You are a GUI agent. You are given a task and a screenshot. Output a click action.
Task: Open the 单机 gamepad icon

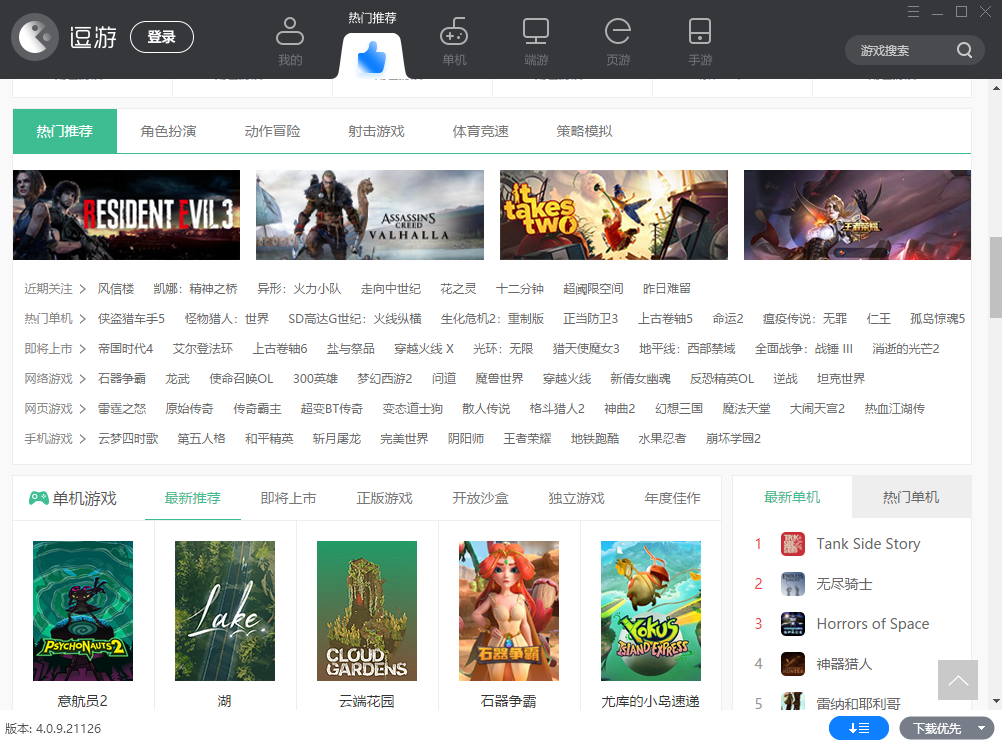point(454,31)
